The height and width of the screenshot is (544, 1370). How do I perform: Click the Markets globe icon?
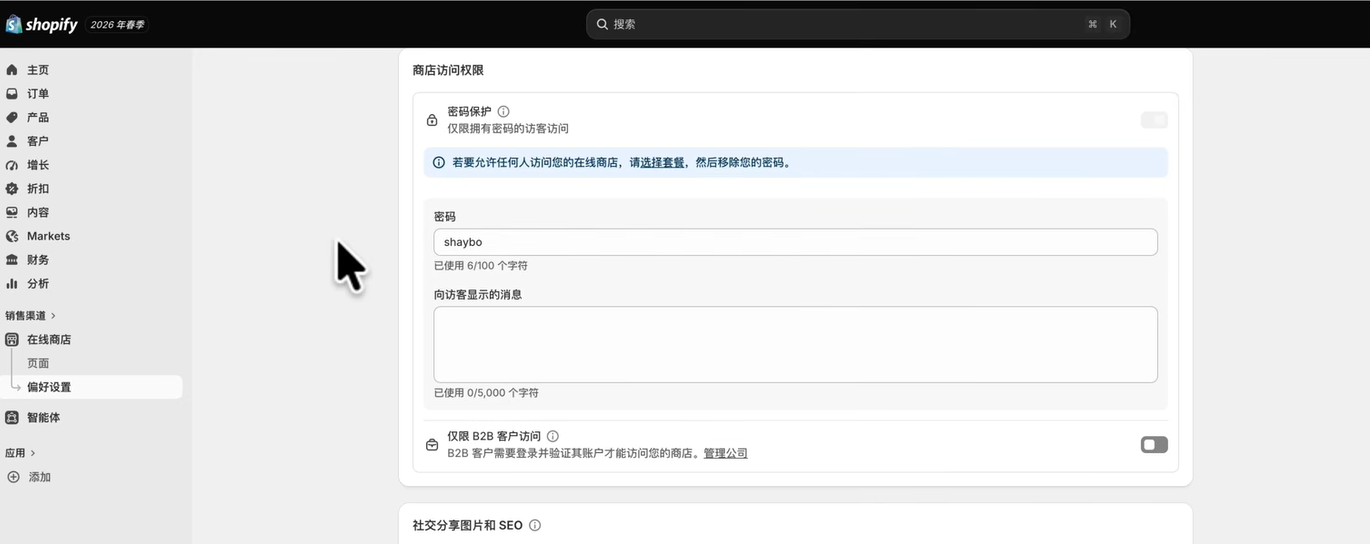(12, 237)
